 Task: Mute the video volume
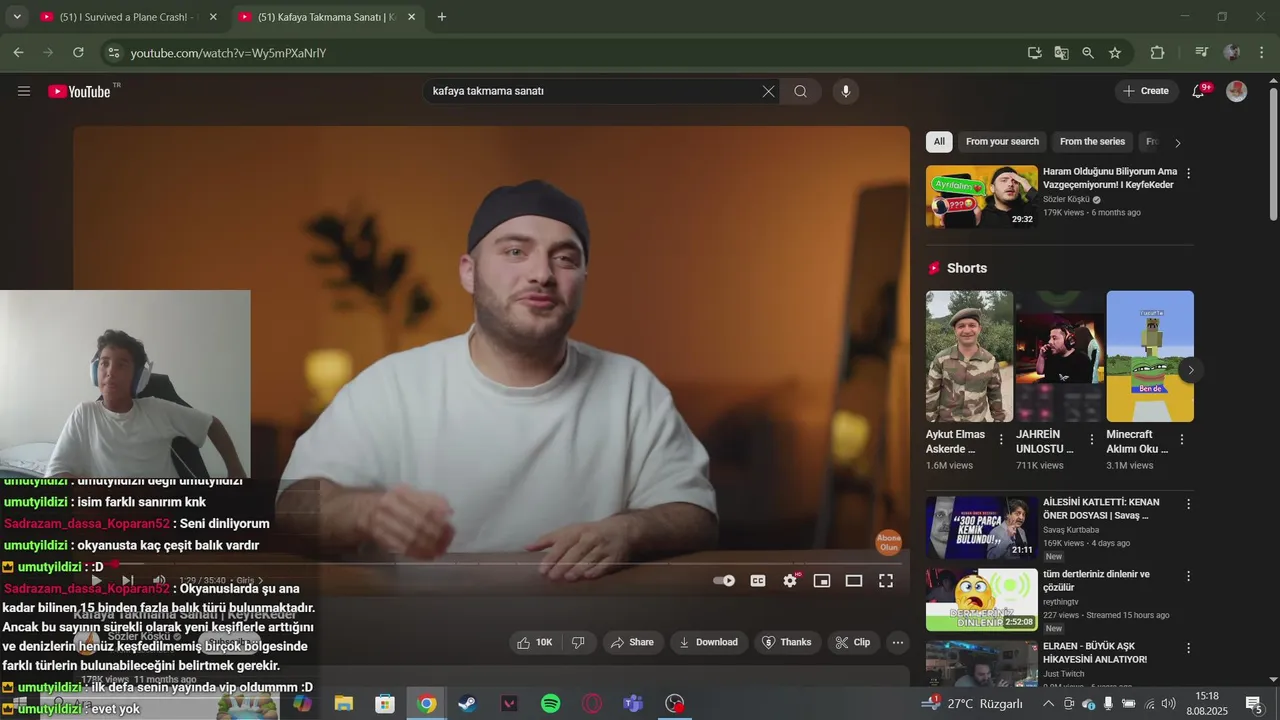(x=159, y=580)
